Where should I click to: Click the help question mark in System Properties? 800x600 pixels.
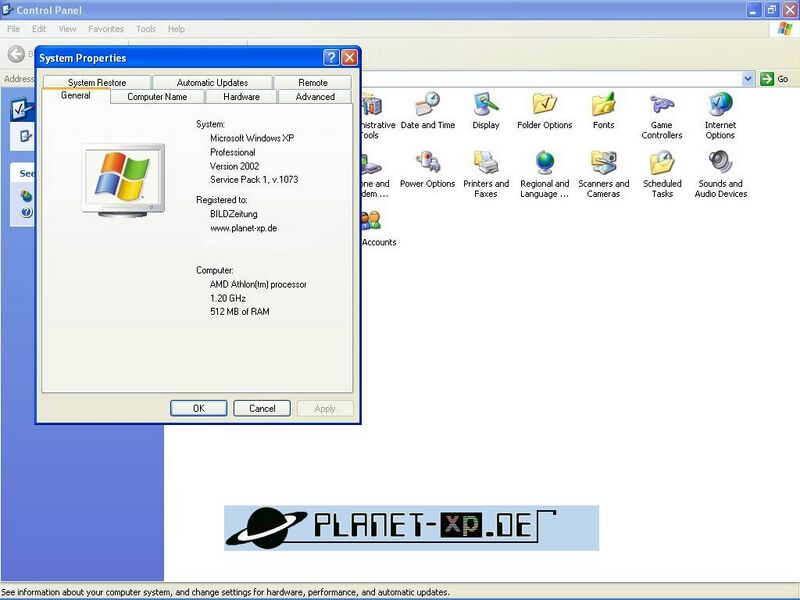click(331, 57)
